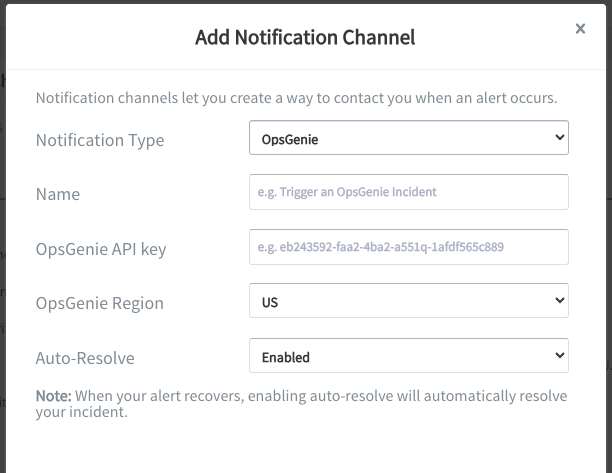Focus the Name input field
612x473 pixels.
tap(409, 192)
